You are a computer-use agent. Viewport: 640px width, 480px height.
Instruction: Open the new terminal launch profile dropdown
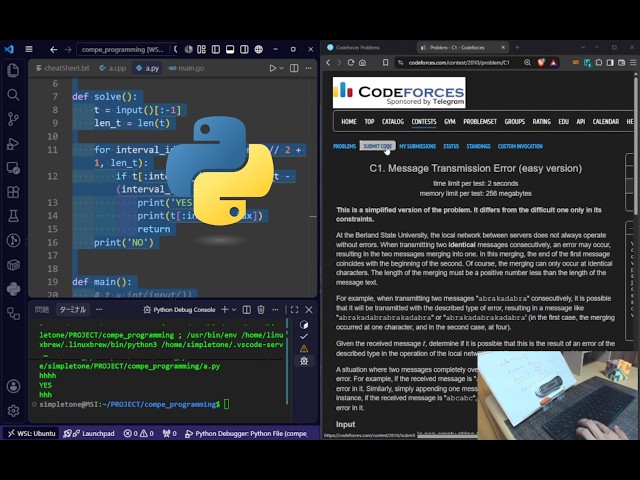point(234,310)
